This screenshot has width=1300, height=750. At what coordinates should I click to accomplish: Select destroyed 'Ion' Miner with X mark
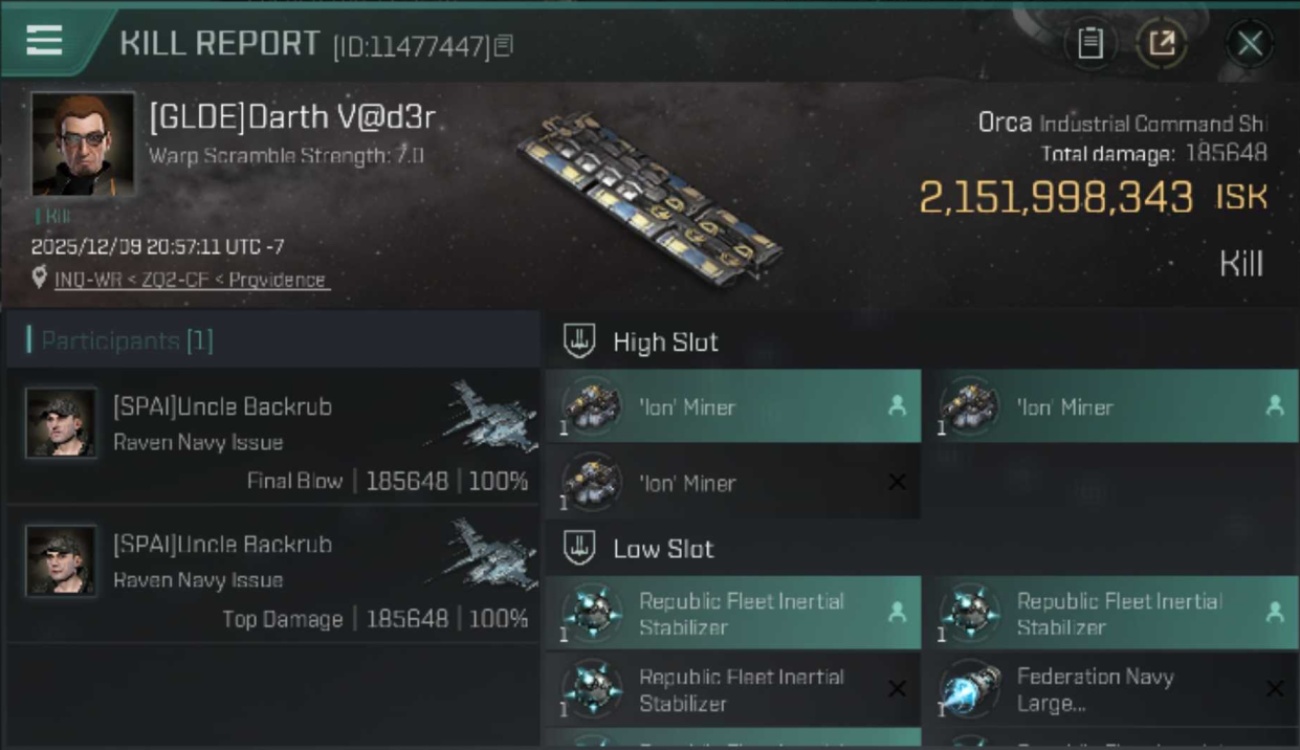732,483
